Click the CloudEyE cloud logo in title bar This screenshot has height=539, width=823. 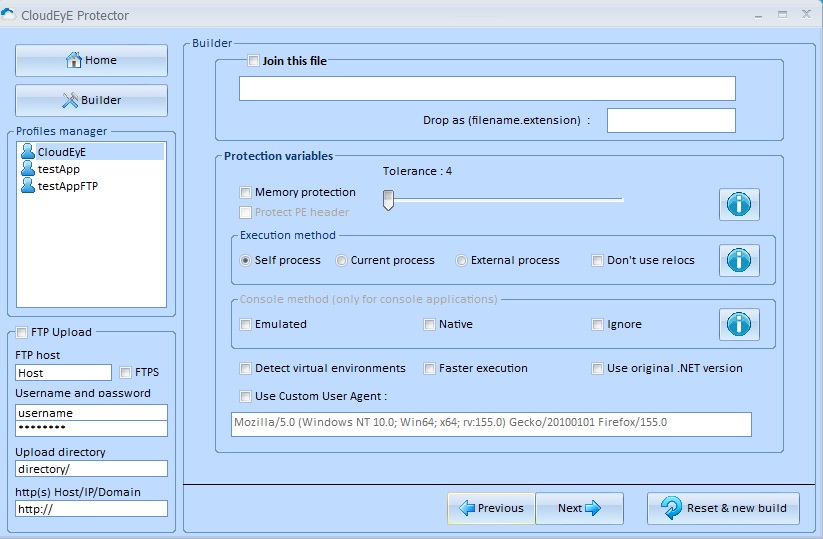click(x=9, y=15)
